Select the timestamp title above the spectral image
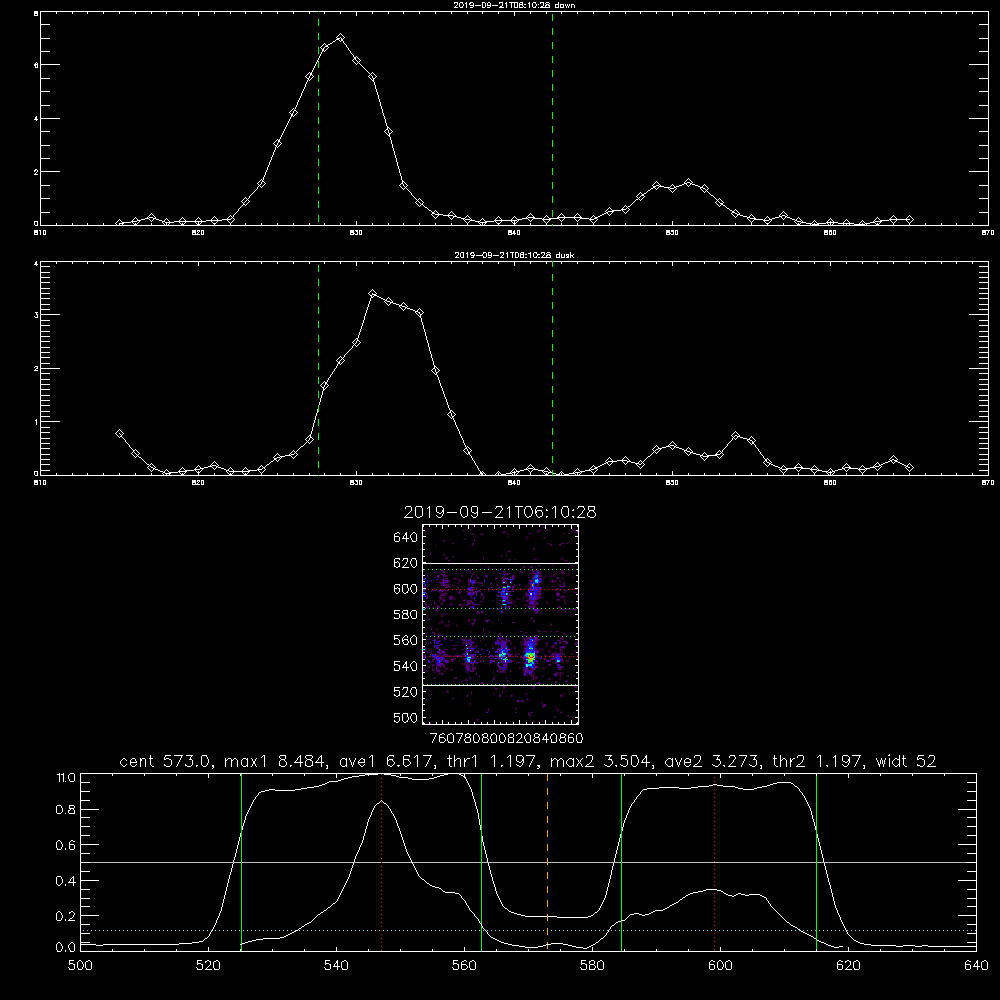The height and width of the screenshot is (1000, 1000). click(x=500, y=512)
